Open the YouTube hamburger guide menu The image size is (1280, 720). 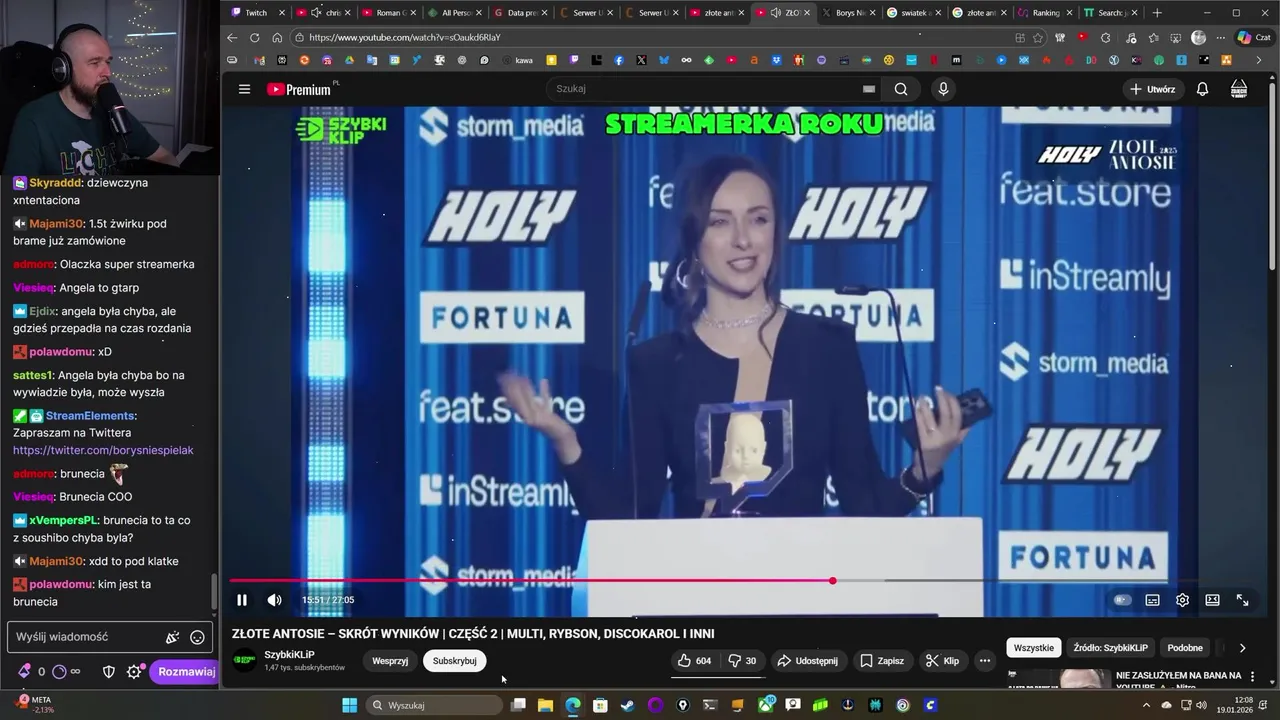244,89
